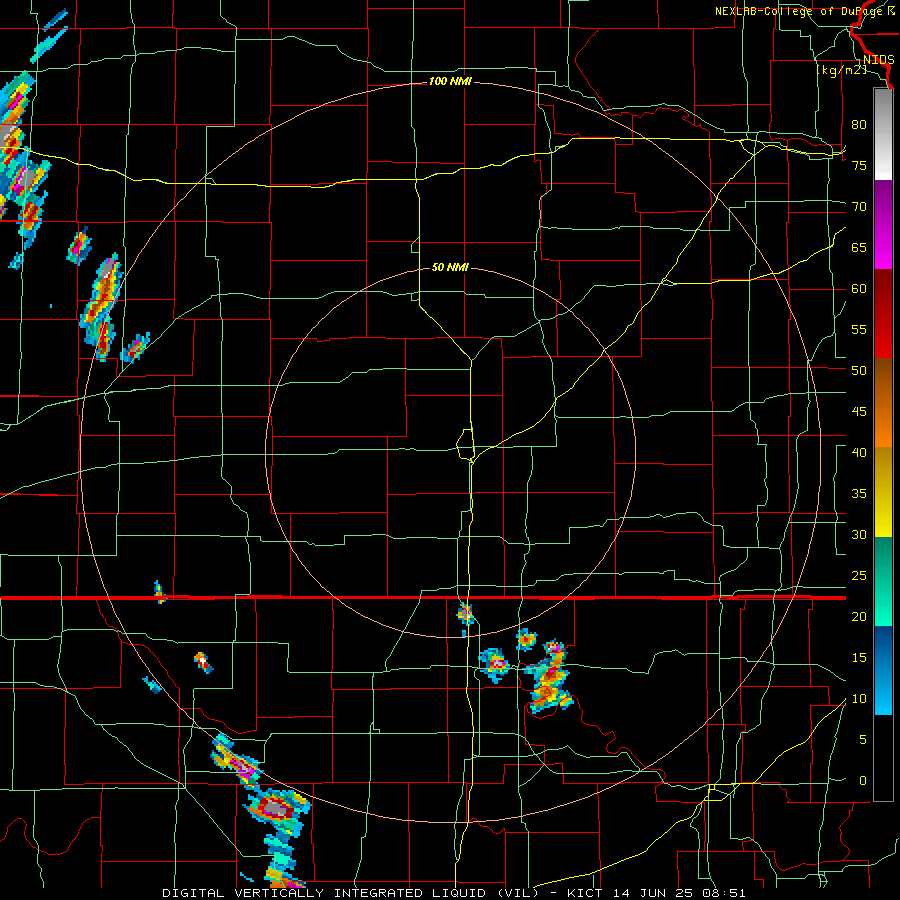Click the 5 value on the scale
900x900 pixels.
coord(863,740)
